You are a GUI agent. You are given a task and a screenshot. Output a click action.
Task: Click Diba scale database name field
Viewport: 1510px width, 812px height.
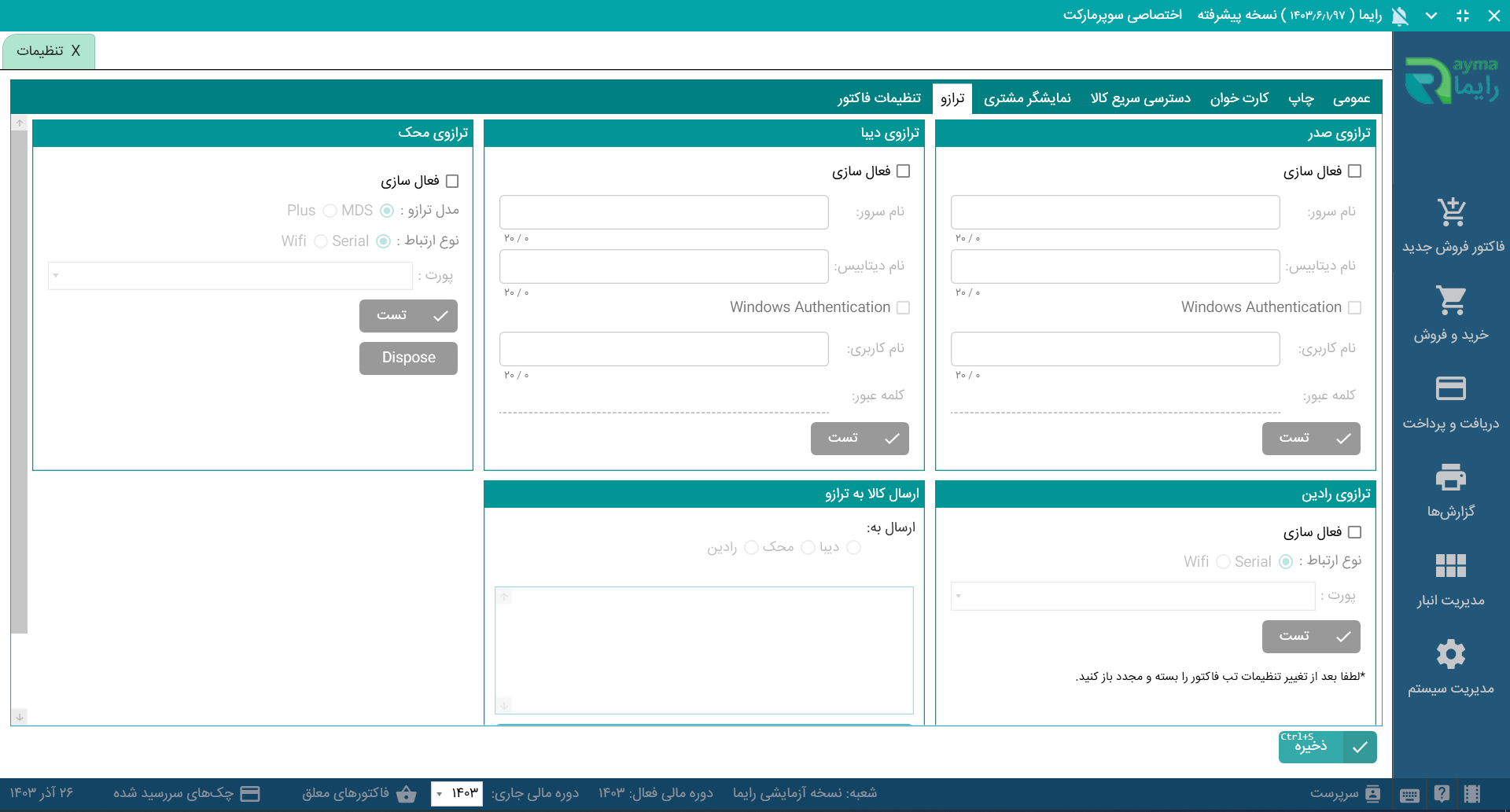(x=664, y=266)
